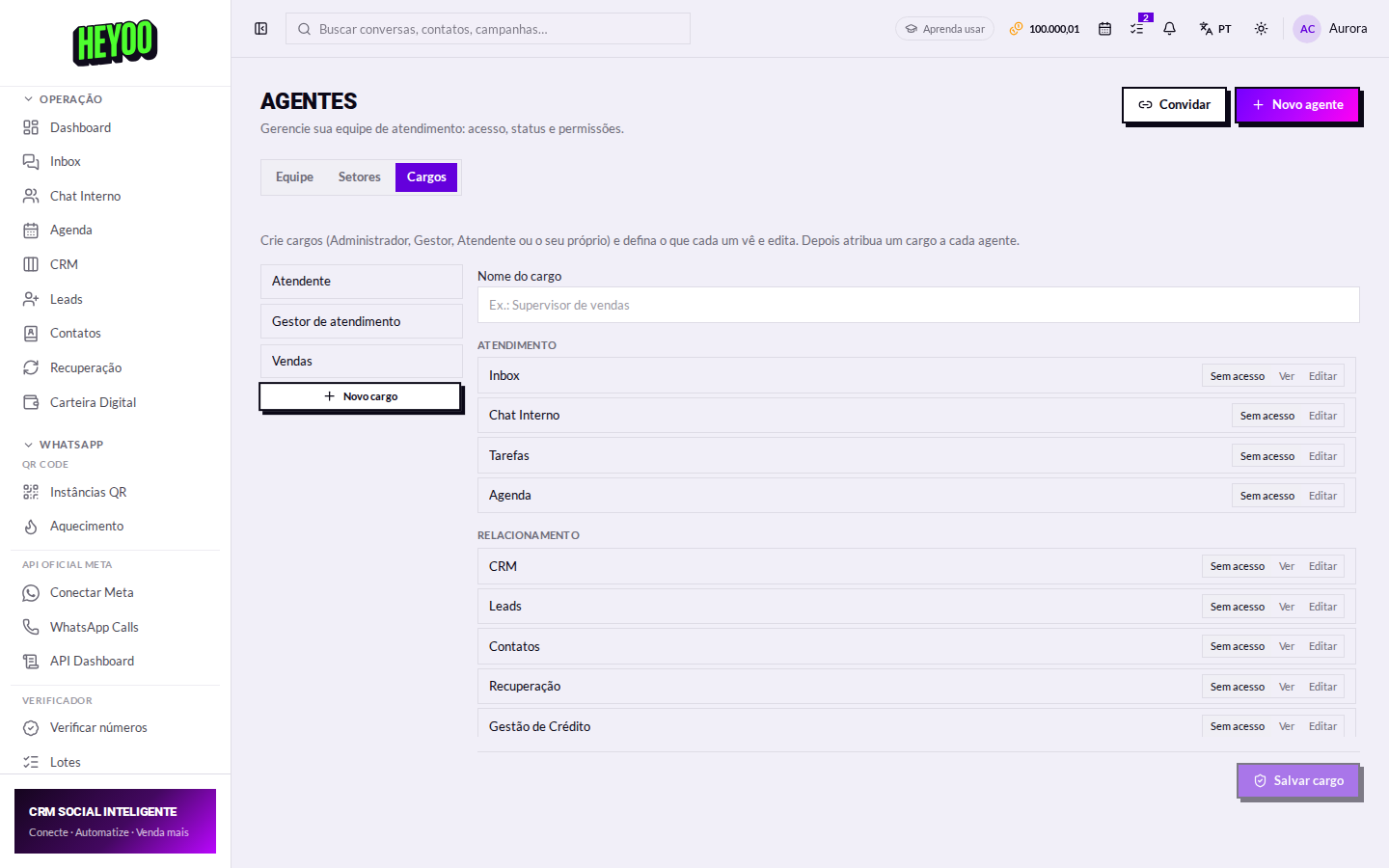
Task: Open Chat Interno in sidebar
Action: point(116,196)
